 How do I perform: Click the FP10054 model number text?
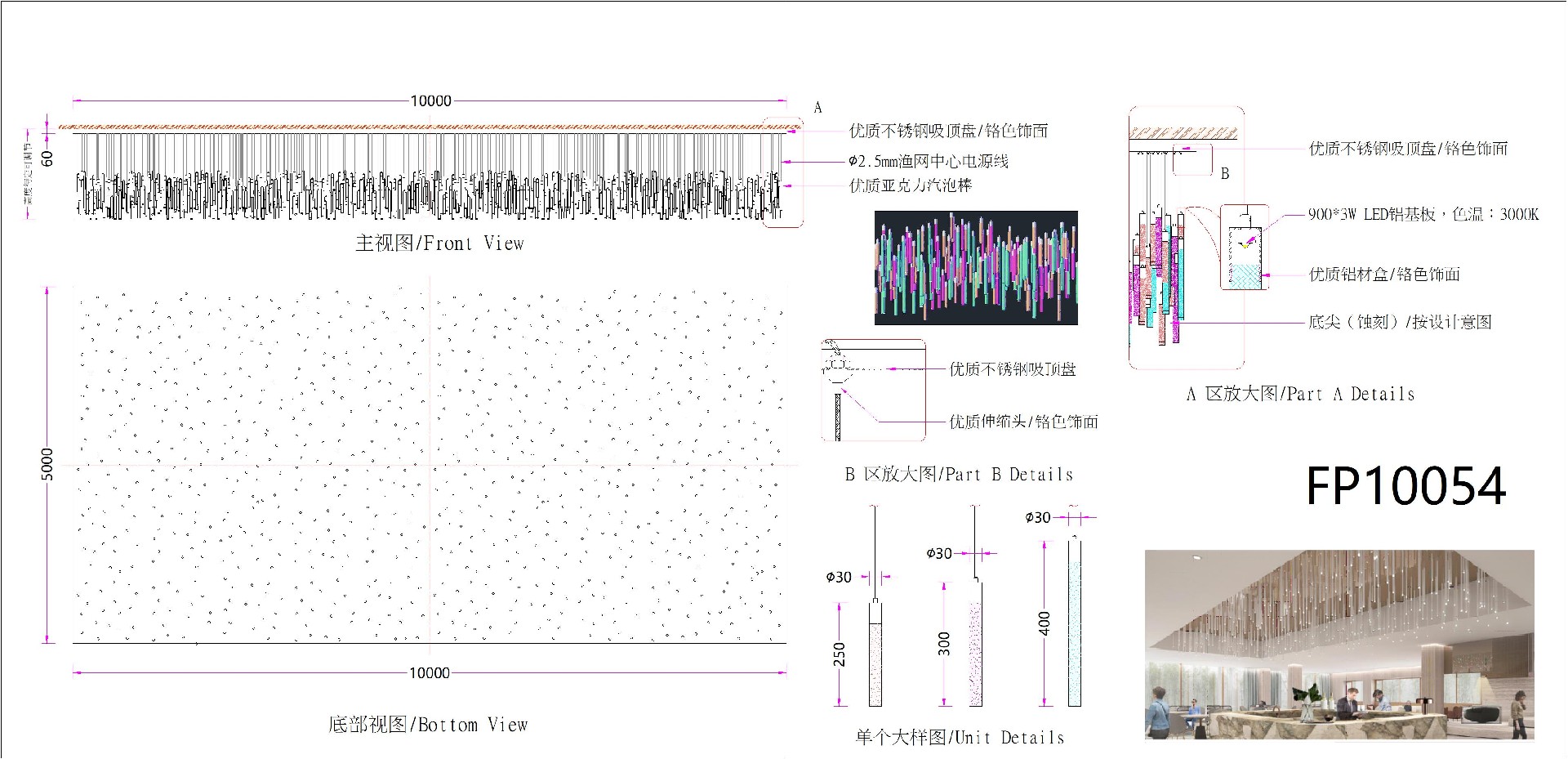point(1405,487)
